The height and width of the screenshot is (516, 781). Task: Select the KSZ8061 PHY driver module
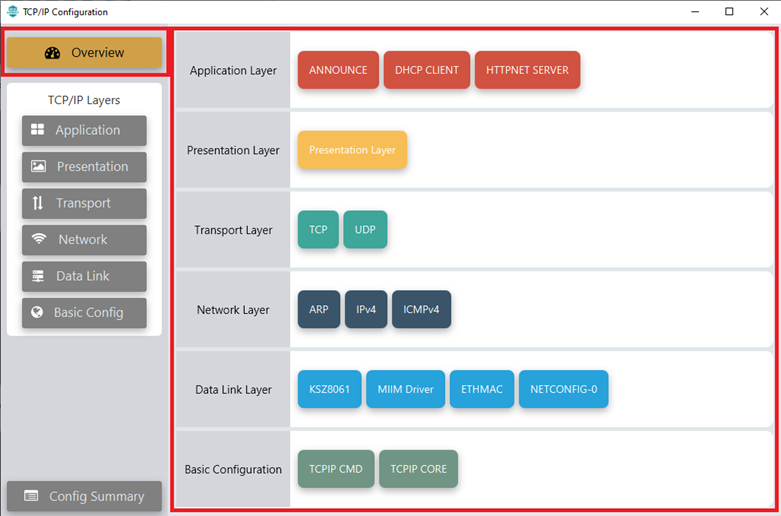(330, 389)
